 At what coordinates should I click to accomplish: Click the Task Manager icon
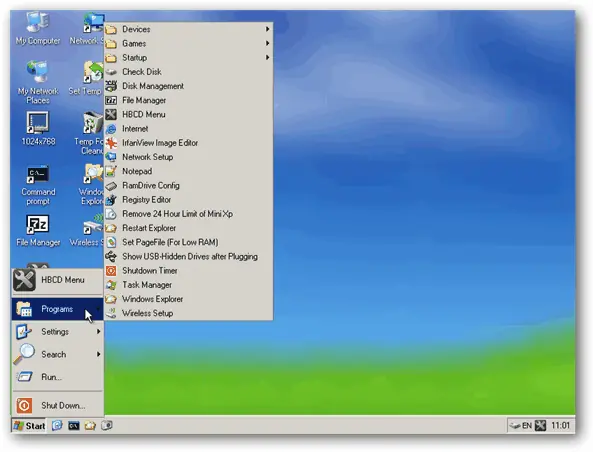click(x=111, y=285)
